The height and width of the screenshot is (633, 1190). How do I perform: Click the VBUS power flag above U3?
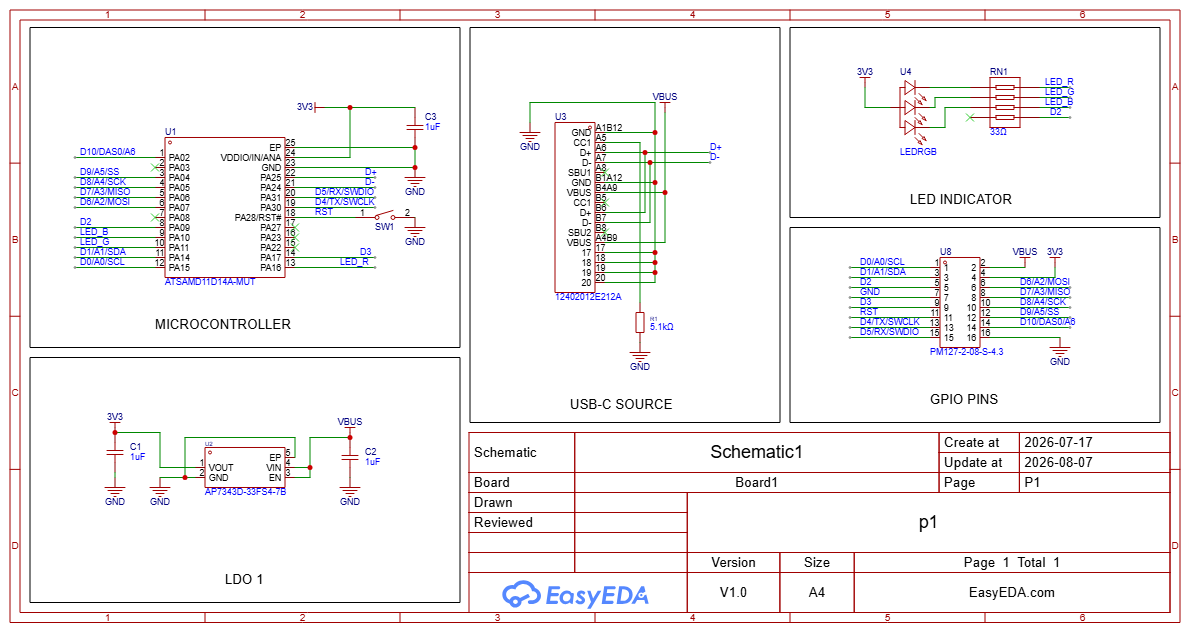(x=665, y=100)
